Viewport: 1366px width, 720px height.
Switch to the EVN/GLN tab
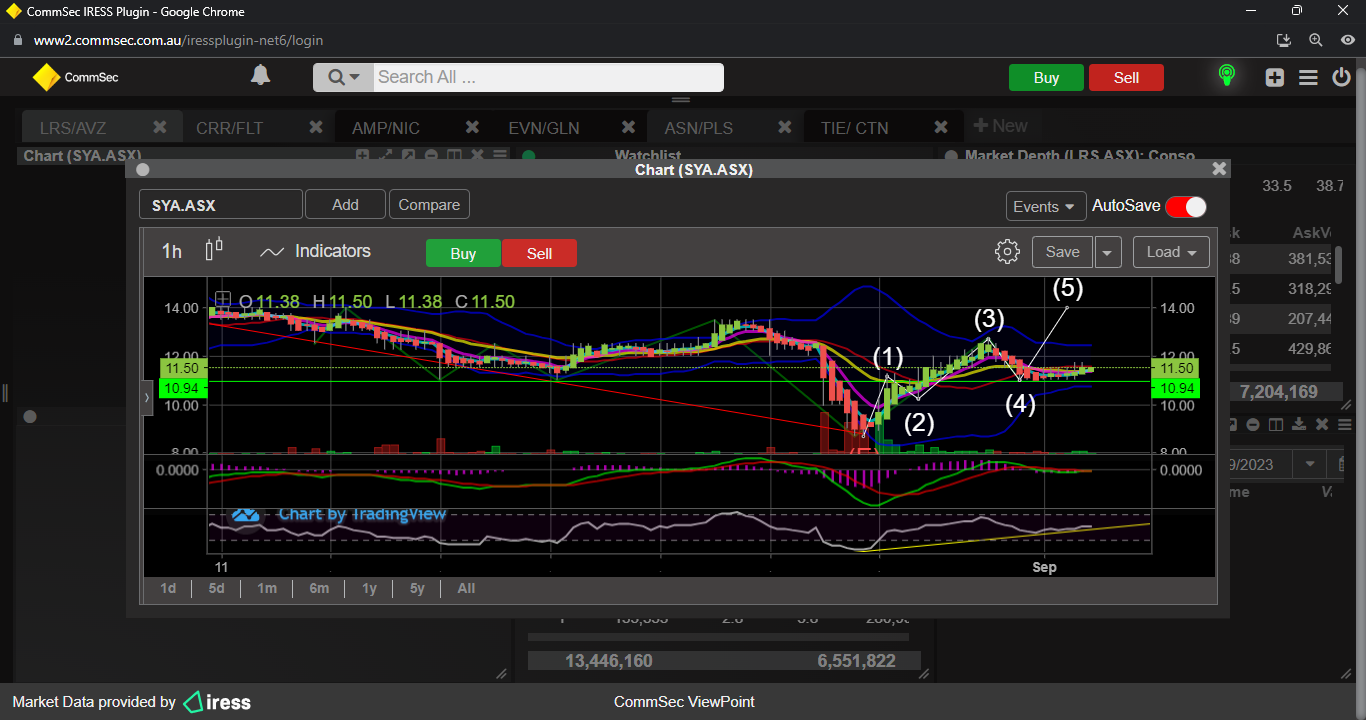click(544, 128)
